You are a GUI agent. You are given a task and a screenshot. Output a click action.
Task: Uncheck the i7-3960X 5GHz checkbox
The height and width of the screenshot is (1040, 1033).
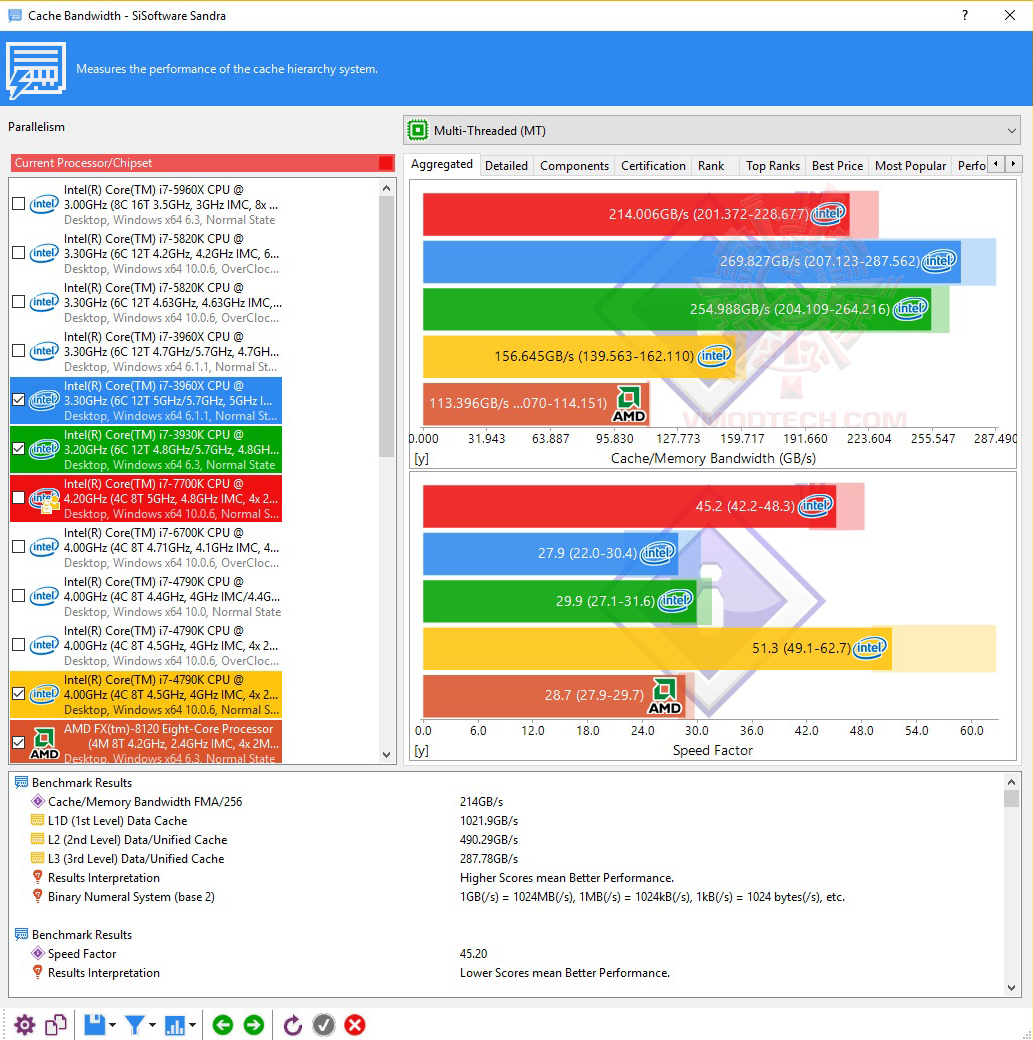pyautogui.click(x=19, y=400)
